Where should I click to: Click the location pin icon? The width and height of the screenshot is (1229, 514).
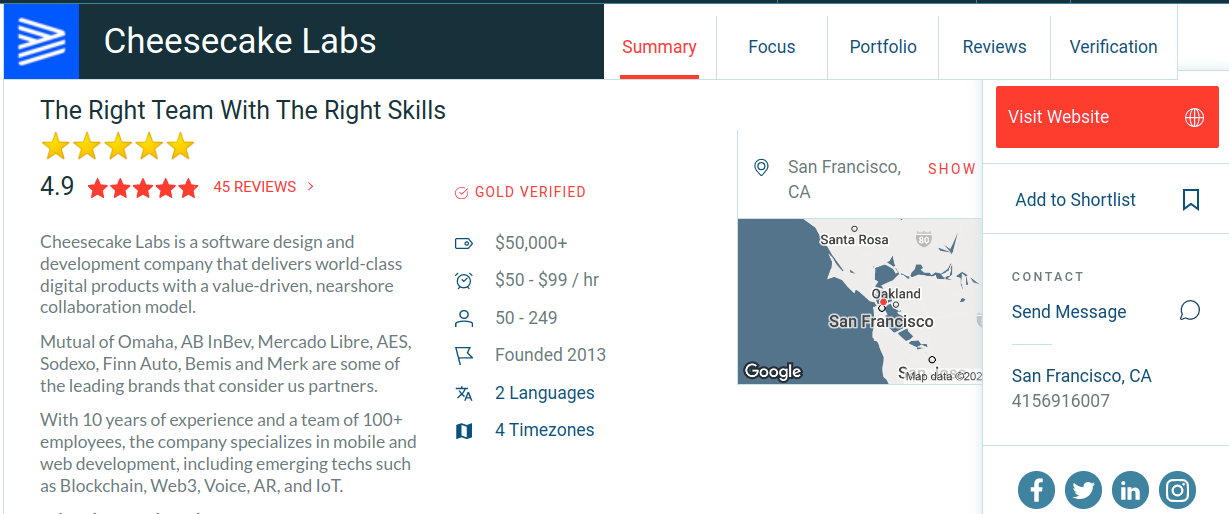(761, 167)
